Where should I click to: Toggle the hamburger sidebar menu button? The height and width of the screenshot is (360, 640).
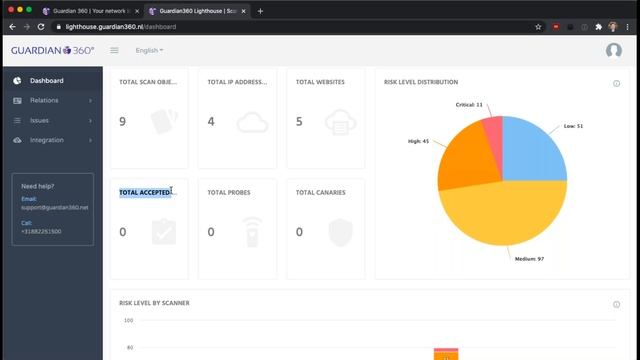114,50
